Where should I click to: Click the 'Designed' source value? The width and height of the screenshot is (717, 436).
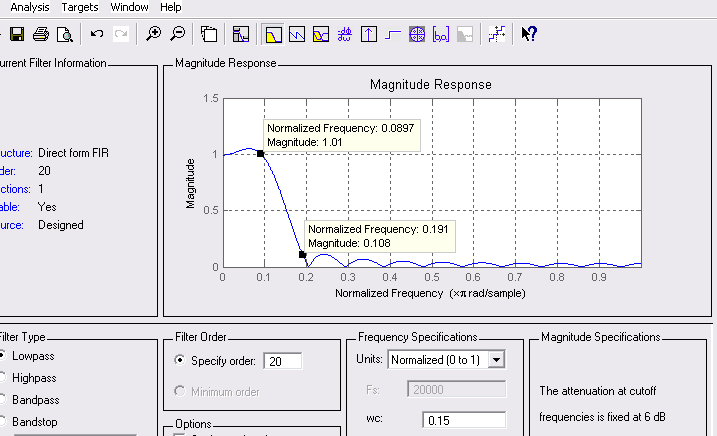click(x=61, y=225)
